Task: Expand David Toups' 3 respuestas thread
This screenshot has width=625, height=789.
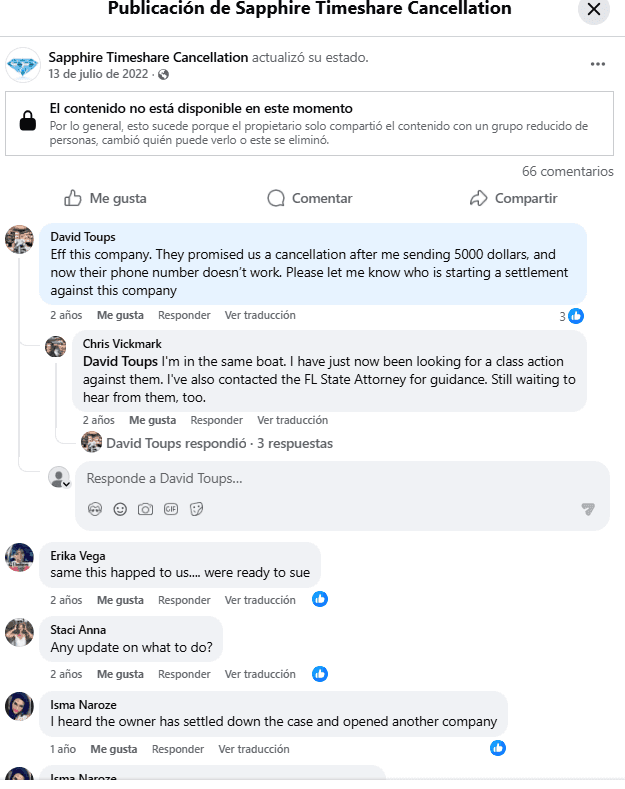Action: [219, 443]
